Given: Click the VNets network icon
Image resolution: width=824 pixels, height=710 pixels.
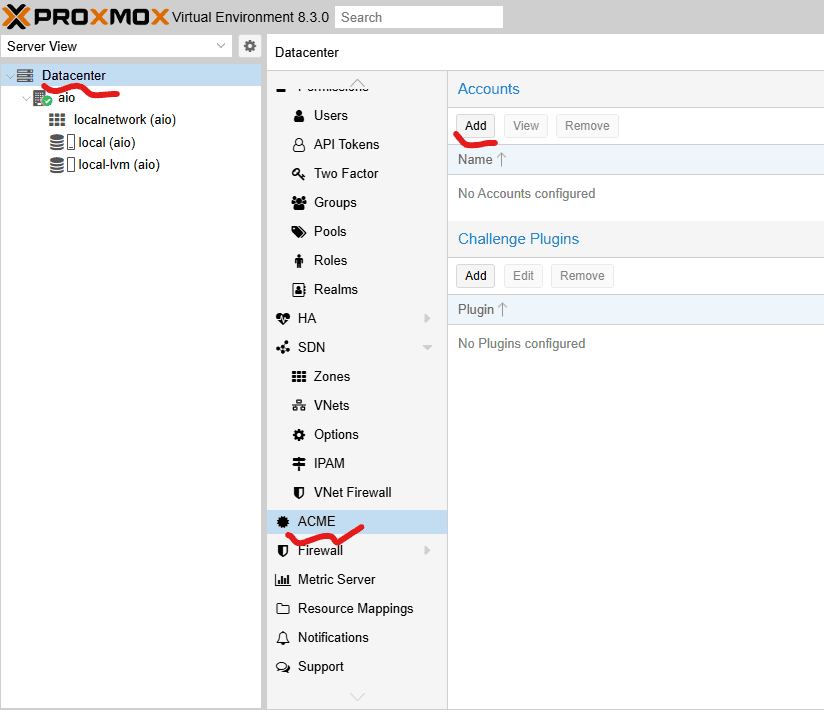Looking at the screenshot, I should pos(298,405).
